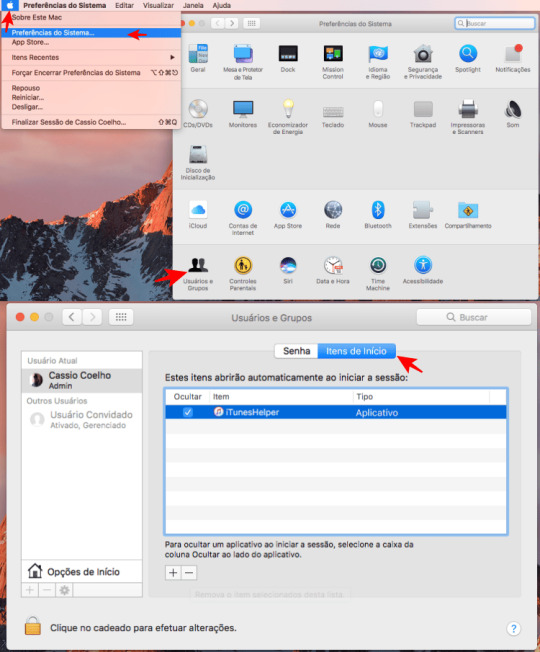Open the Acessibilidade preferences icon
Image resolution: width=540 pixels, height=652 pixels.
tap(423, 270)
